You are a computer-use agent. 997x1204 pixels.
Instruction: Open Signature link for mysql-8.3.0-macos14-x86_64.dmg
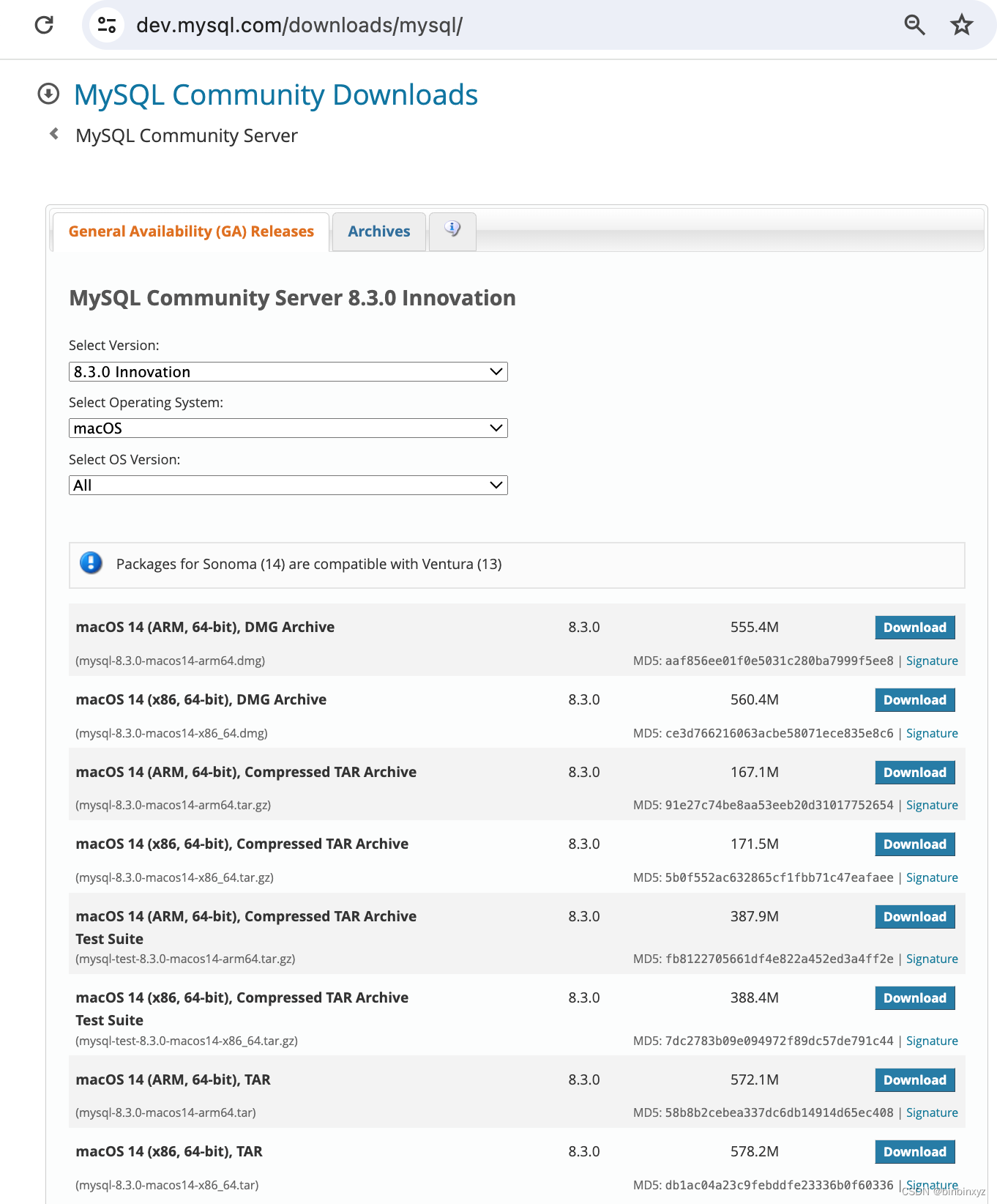pyautogui.click(x=932, y=733)
